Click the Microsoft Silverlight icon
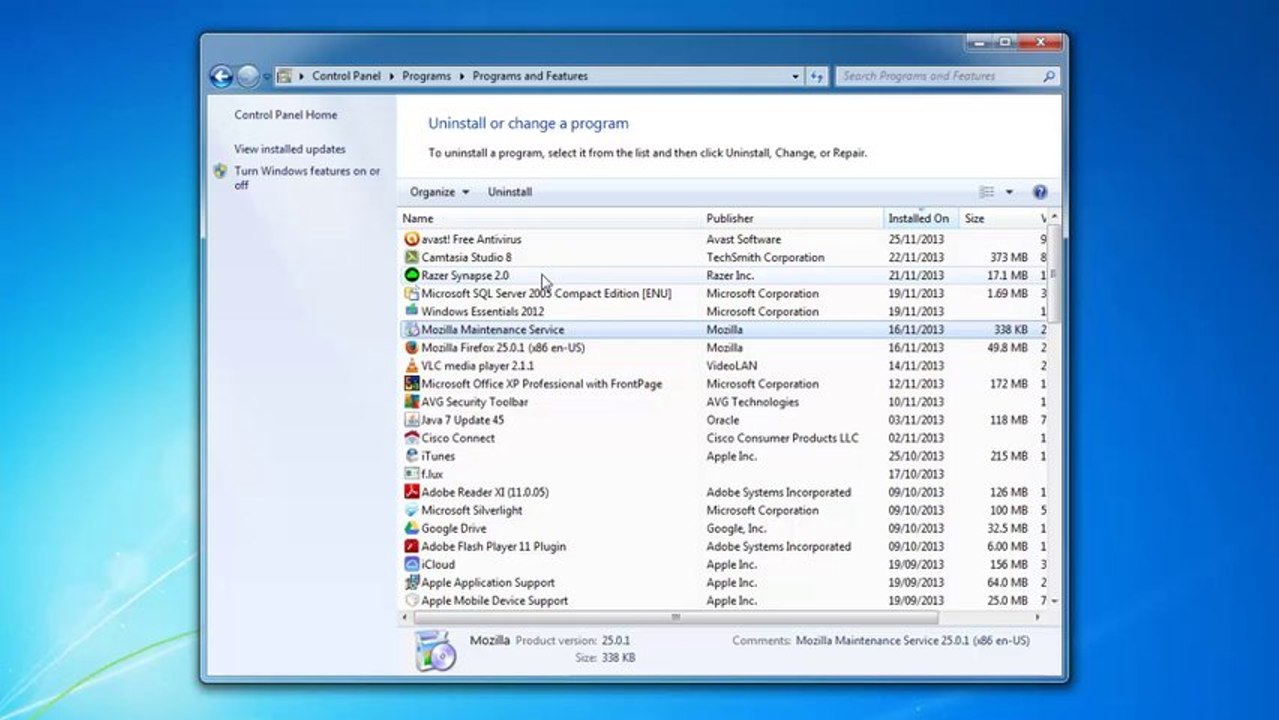Screen dimensions: 1279x720 click(x=411, y=510)
